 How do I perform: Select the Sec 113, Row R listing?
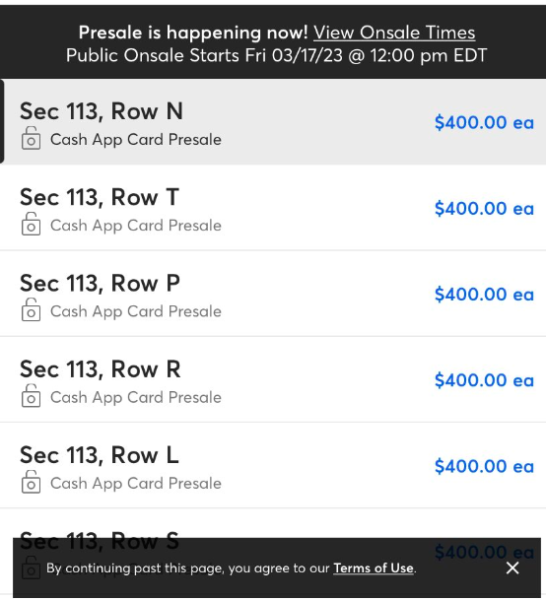[273, 380]
